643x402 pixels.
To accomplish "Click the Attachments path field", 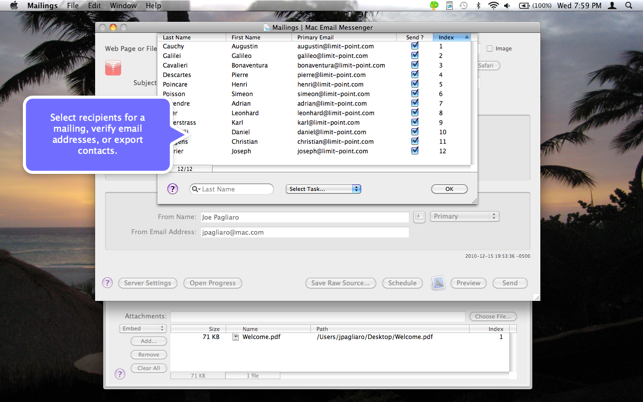I will coord(318,316).
